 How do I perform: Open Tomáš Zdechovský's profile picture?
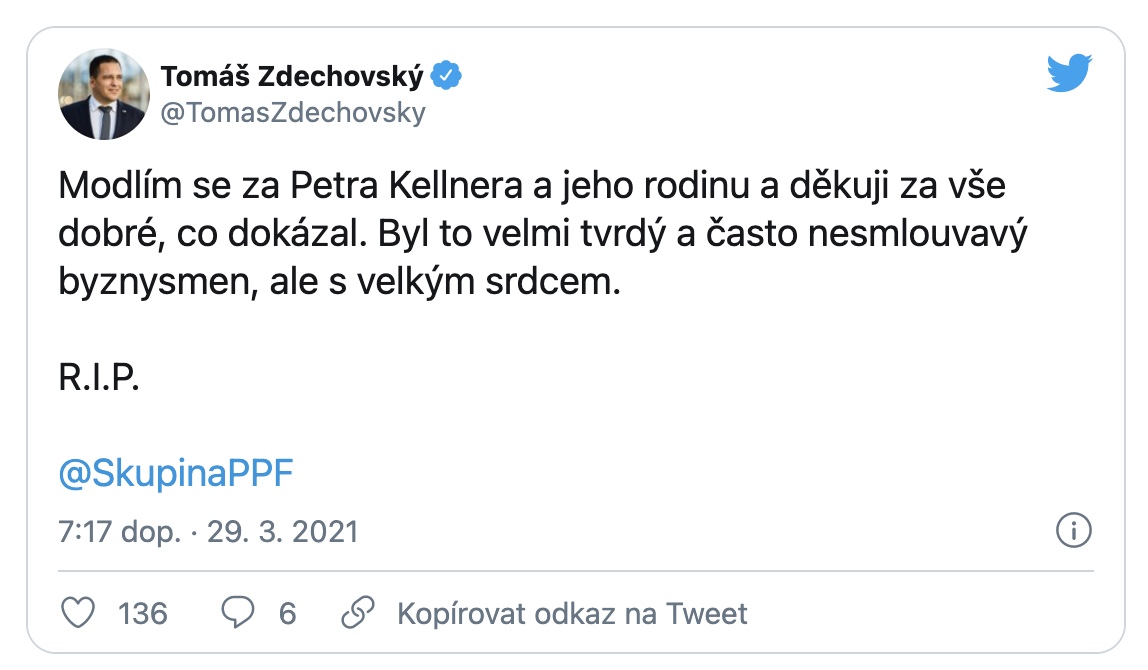coord(98,94)
